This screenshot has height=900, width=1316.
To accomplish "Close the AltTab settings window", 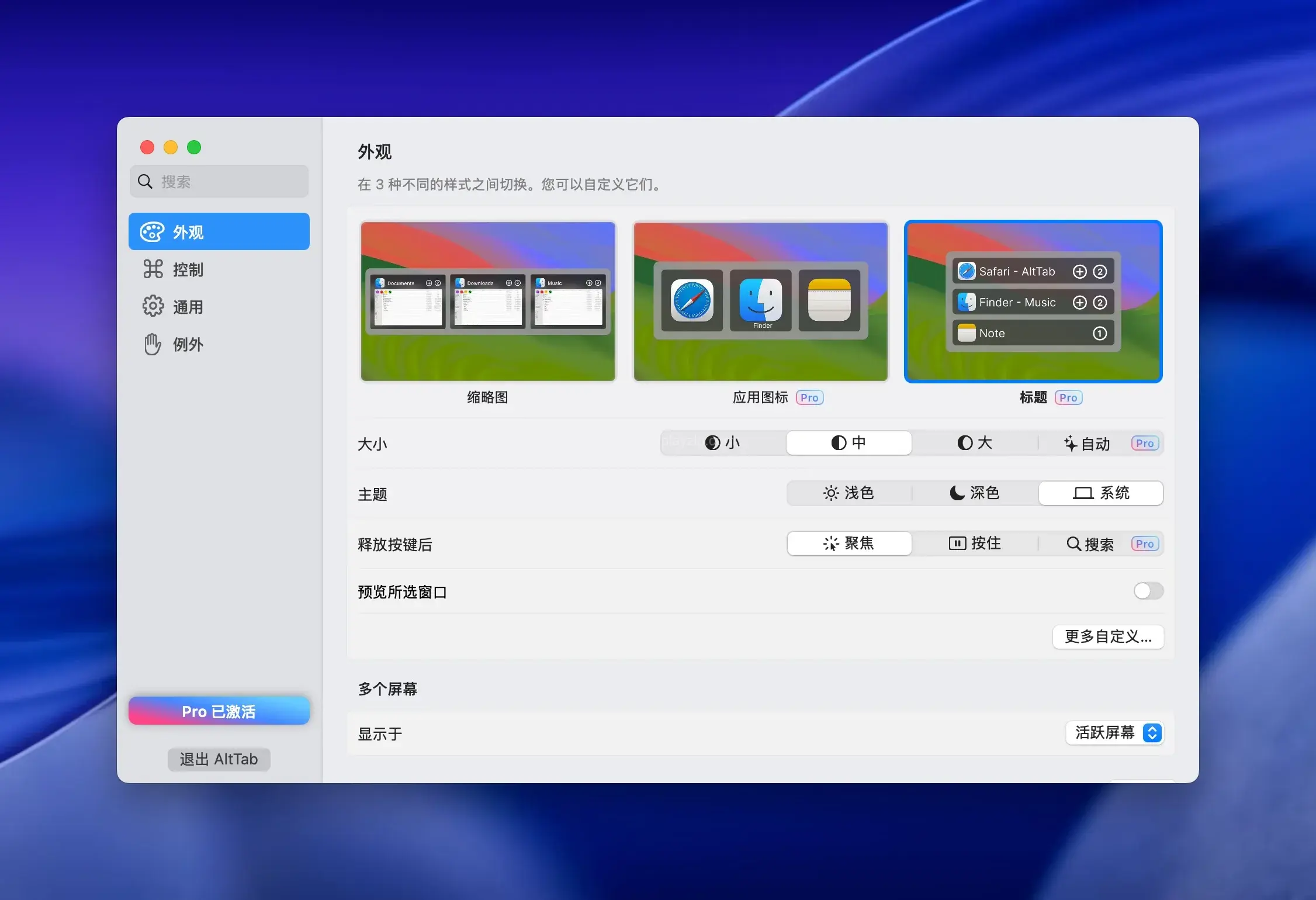I will [x=147, y=147].
